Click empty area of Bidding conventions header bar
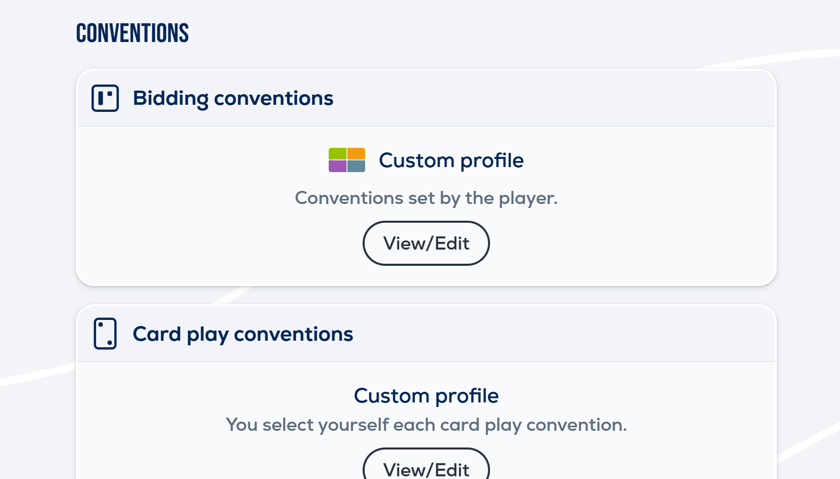The height and width of the screenshot is (479, 840). pos(560,98)
